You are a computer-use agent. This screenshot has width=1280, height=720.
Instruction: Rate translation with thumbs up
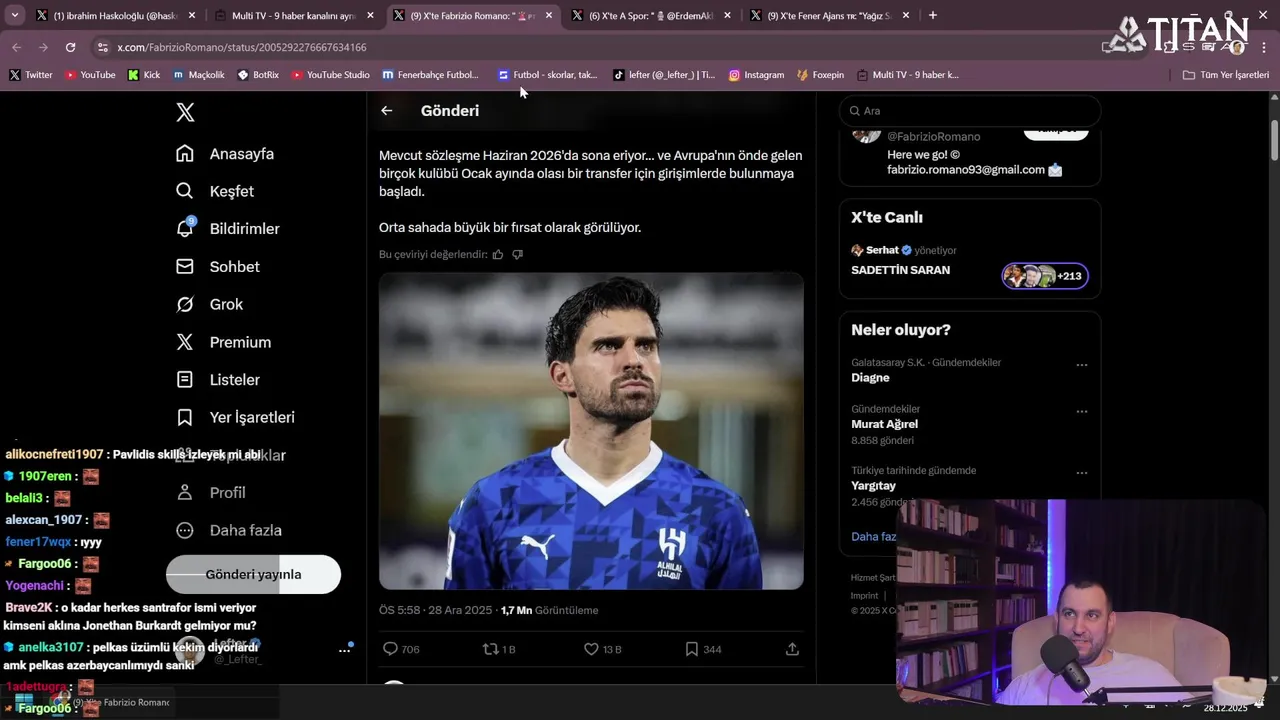pos(498,254)
